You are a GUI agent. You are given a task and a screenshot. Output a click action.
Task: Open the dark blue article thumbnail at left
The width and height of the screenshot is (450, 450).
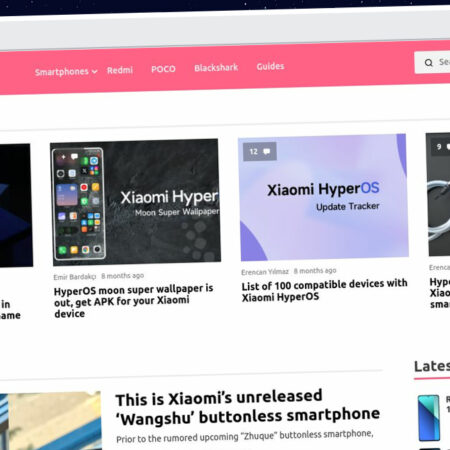(x=16, y=206)
